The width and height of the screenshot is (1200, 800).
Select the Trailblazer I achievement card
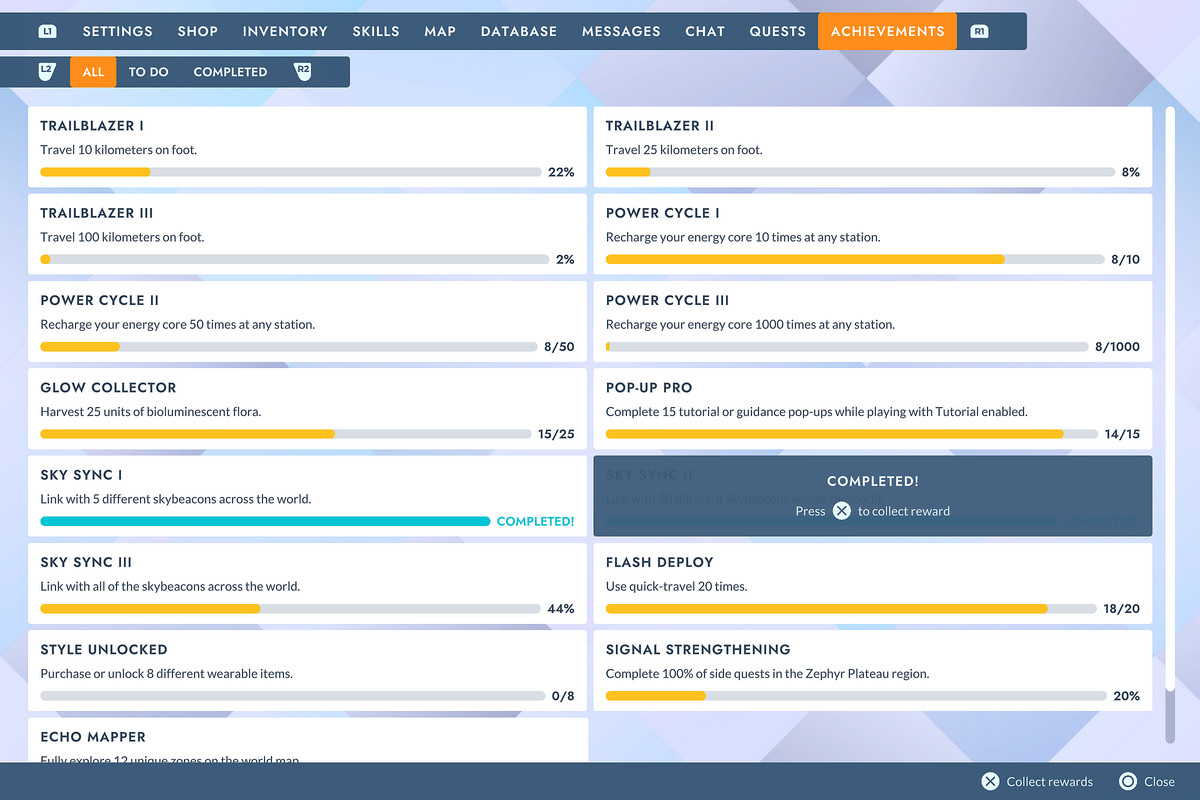(x=307, y=146)
